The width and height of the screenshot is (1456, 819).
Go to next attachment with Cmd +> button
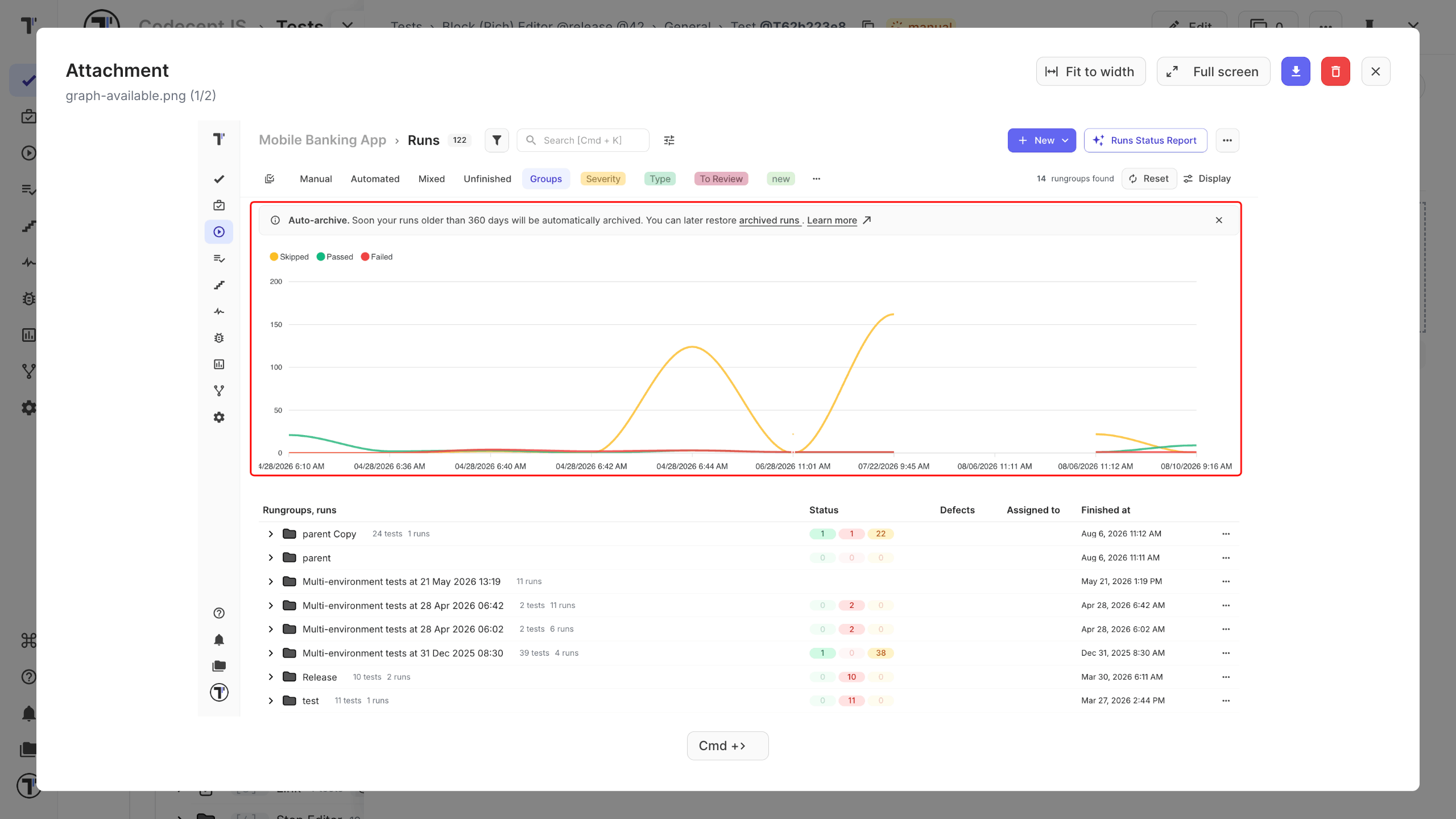(728, 746)
